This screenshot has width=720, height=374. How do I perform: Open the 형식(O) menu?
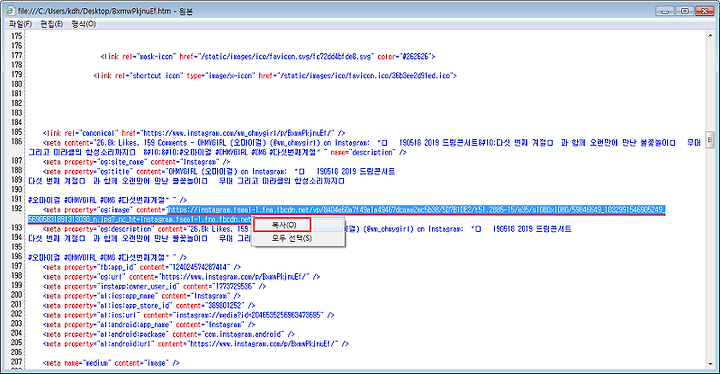(x=84, y=24)
